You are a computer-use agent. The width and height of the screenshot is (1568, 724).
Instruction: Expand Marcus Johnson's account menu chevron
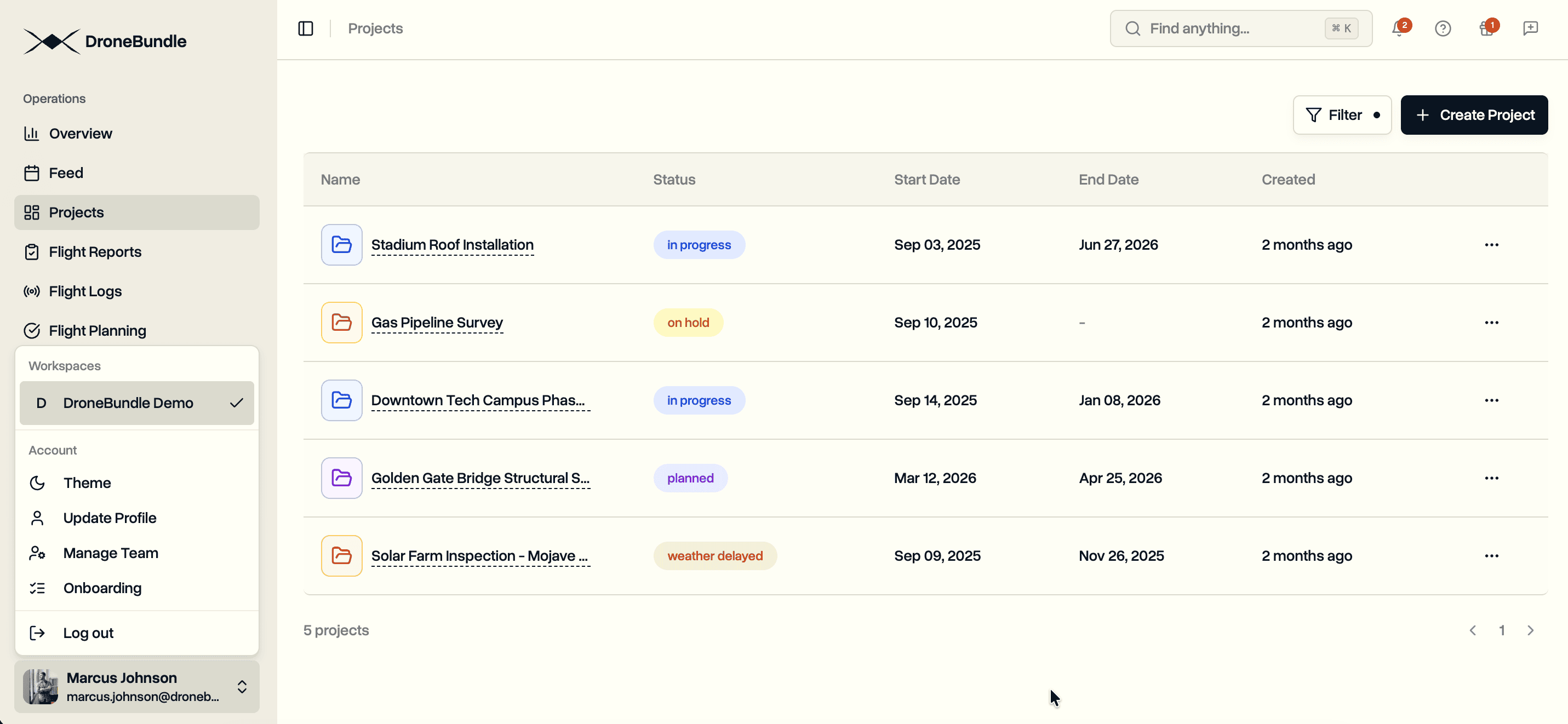click(242, 686)
